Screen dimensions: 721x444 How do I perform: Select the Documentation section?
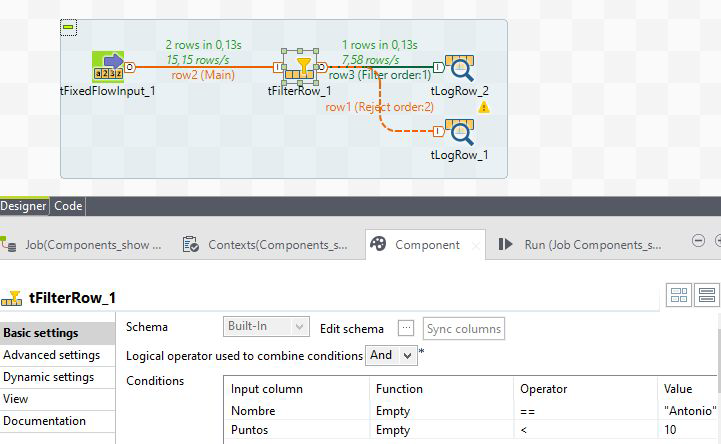57,421
